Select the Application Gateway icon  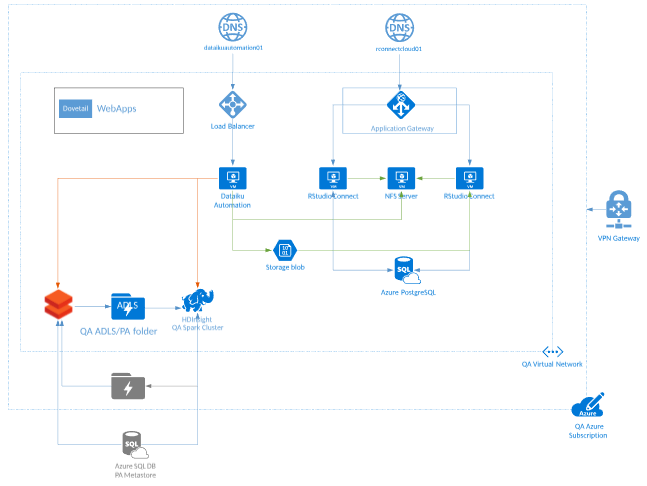coord(400,104)
